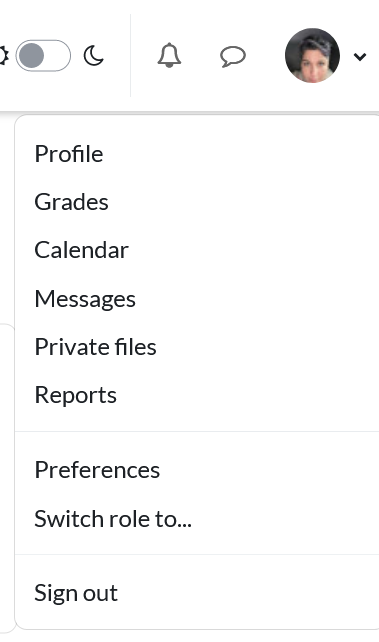Click the word 'files' in Private files
The height and width of the screenshot is (642, 379).
135,347
